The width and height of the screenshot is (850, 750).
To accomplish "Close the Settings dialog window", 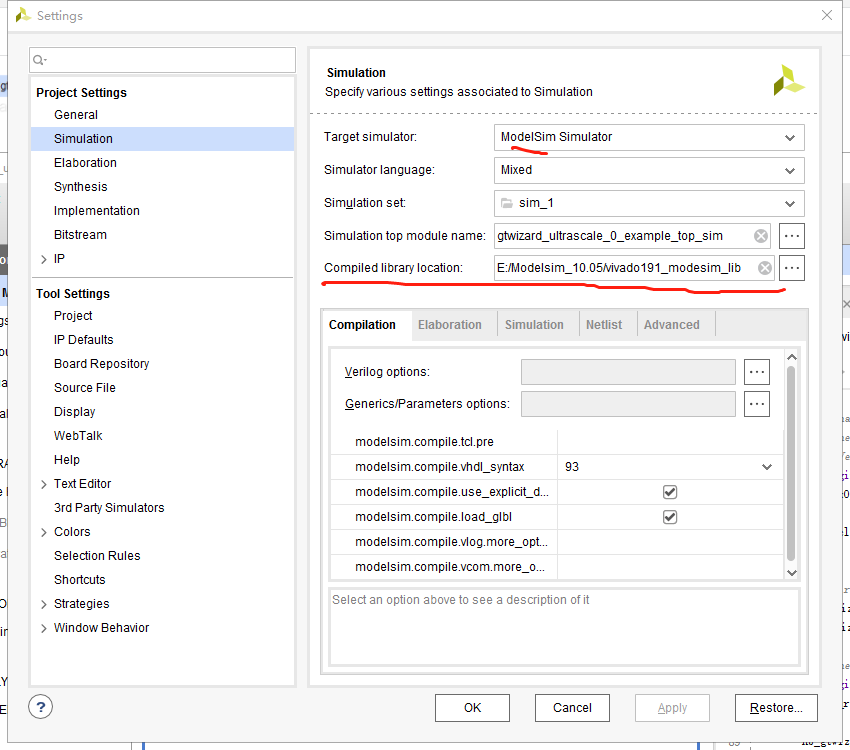I will (x=827, y=15).
